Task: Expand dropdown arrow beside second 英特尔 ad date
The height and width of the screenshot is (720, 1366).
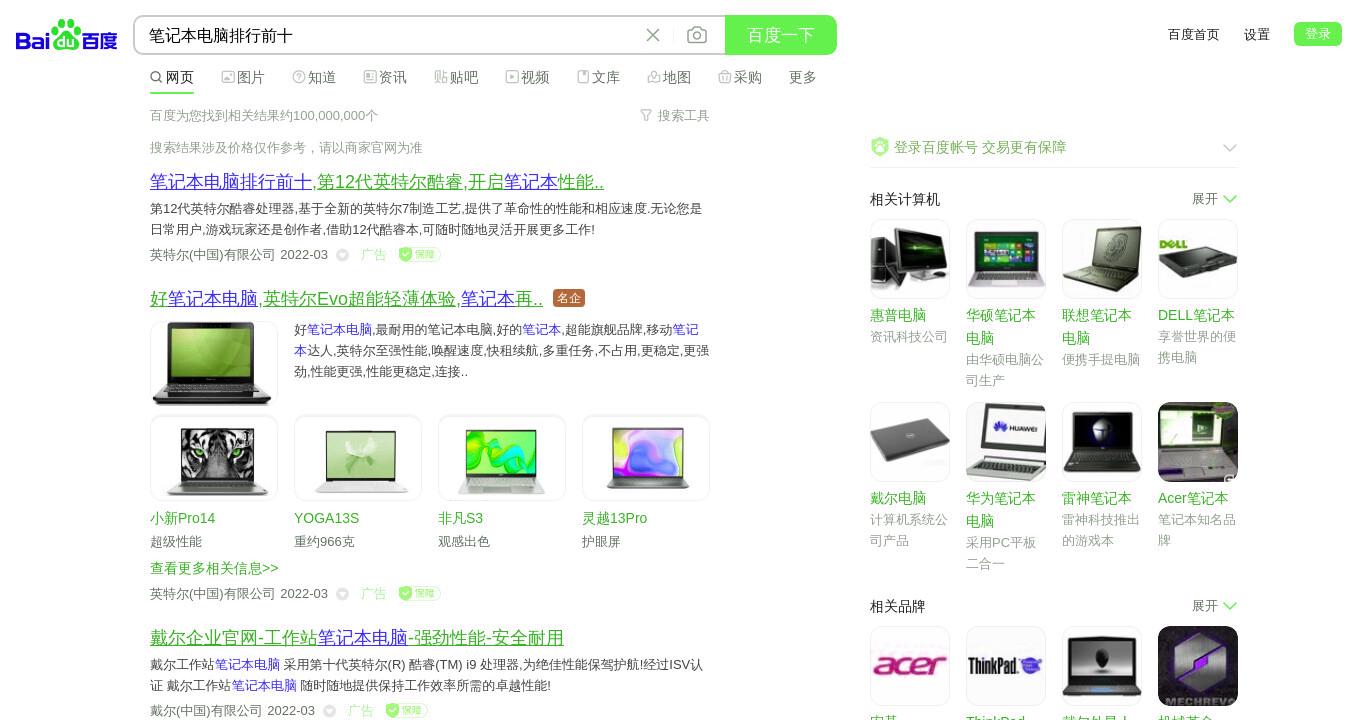Action: click(343, 594)
